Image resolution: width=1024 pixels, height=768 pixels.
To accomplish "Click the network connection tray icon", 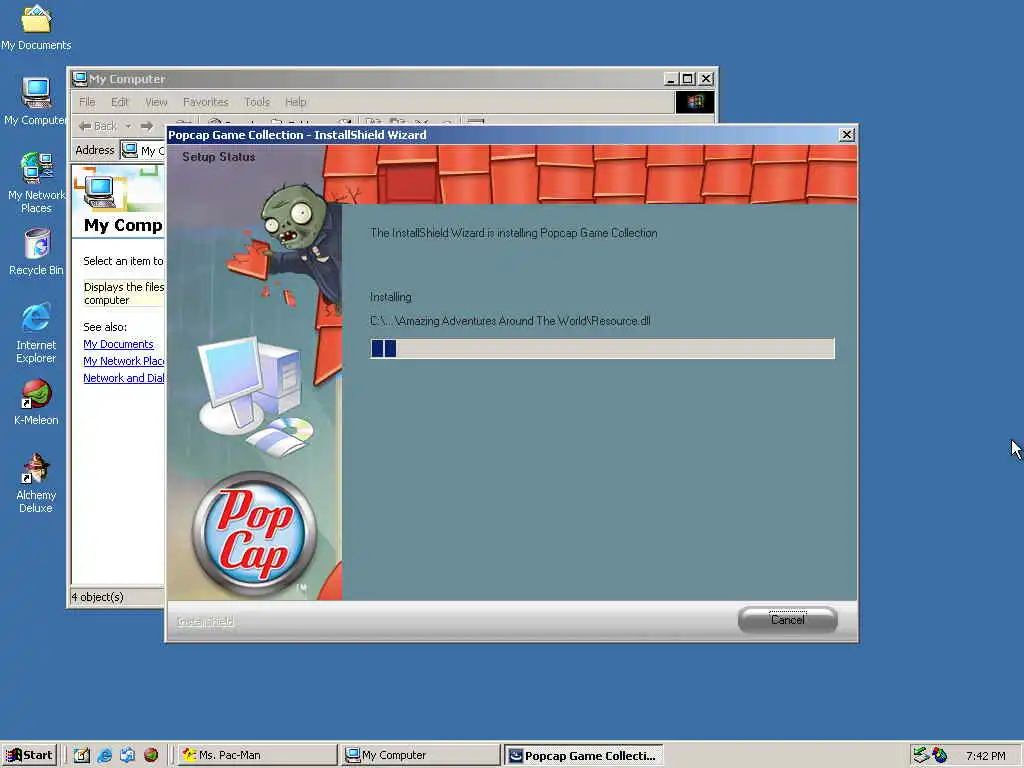I will (921, 755).
